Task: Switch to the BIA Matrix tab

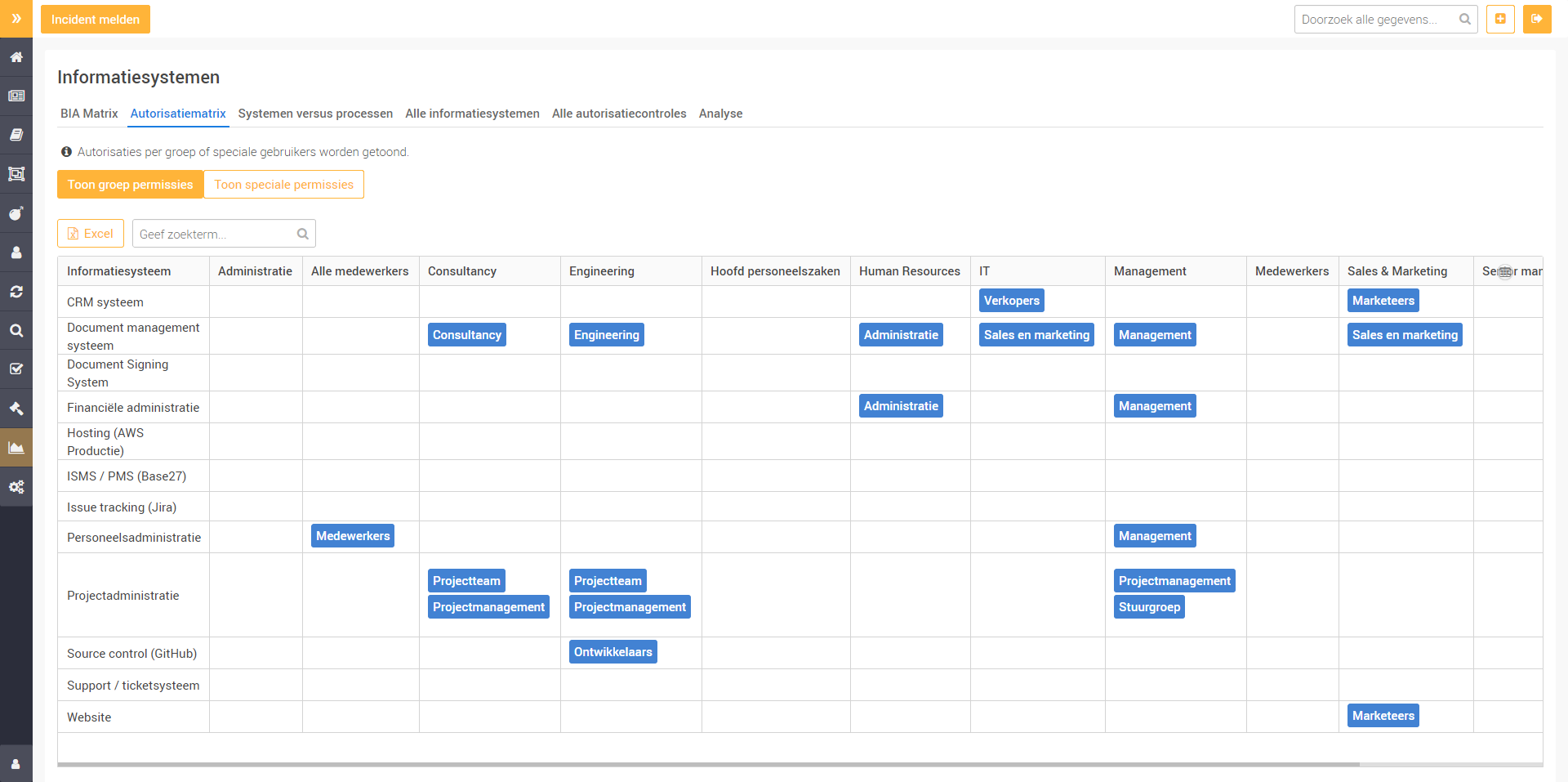Action: point(89,114)
